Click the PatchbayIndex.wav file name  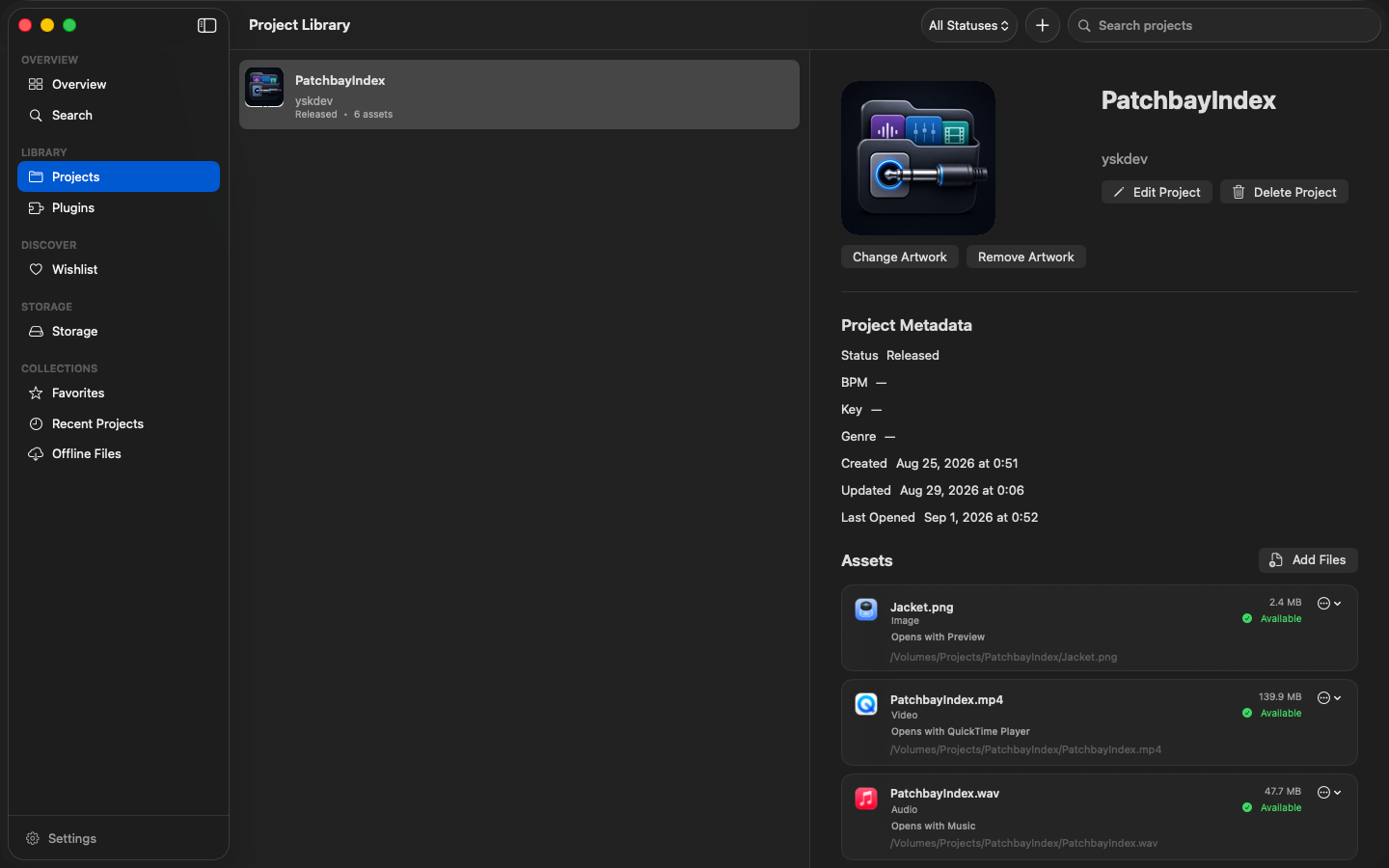944,794
